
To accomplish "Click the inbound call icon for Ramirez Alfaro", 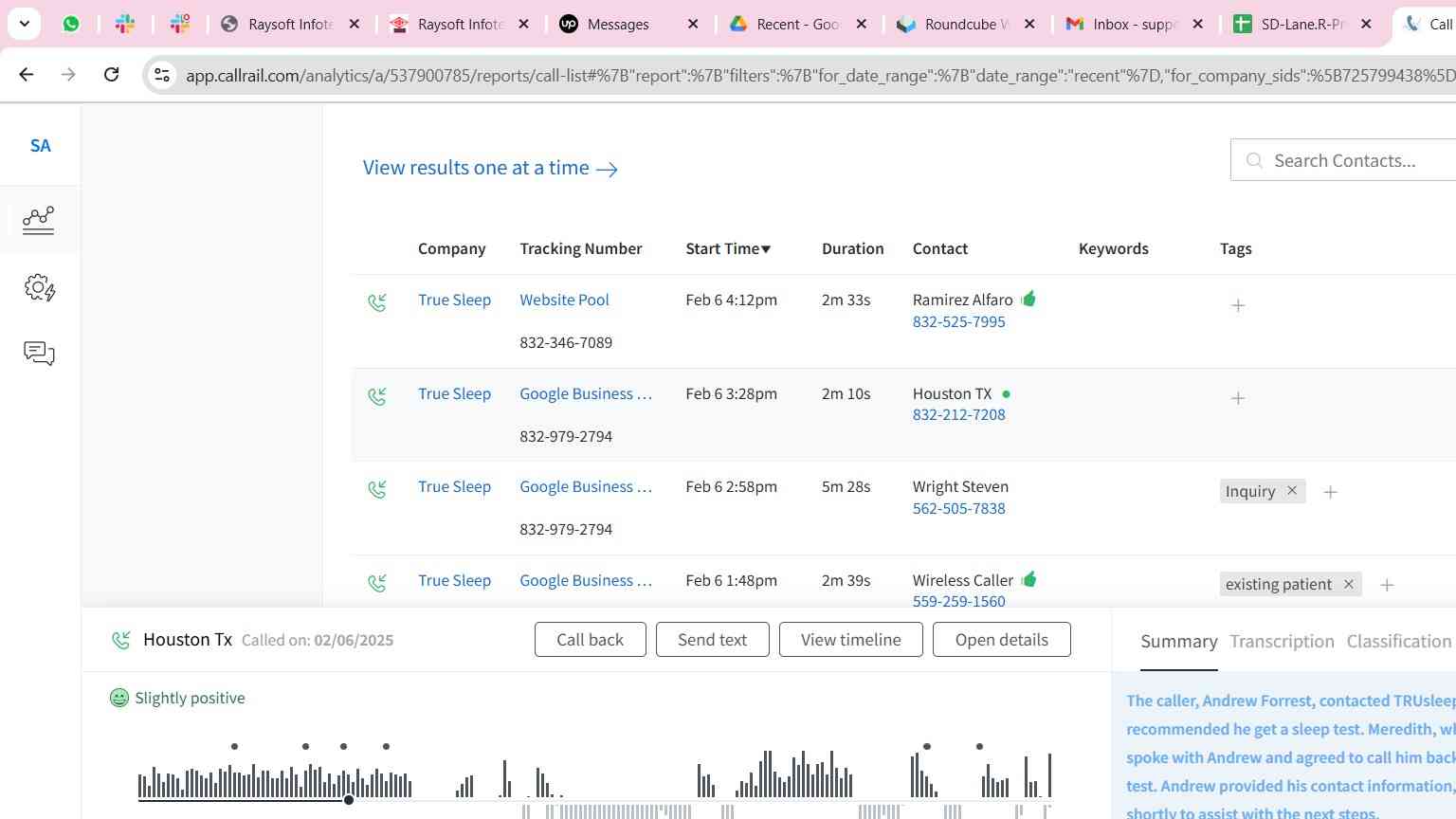I will (x=377, y=302).
